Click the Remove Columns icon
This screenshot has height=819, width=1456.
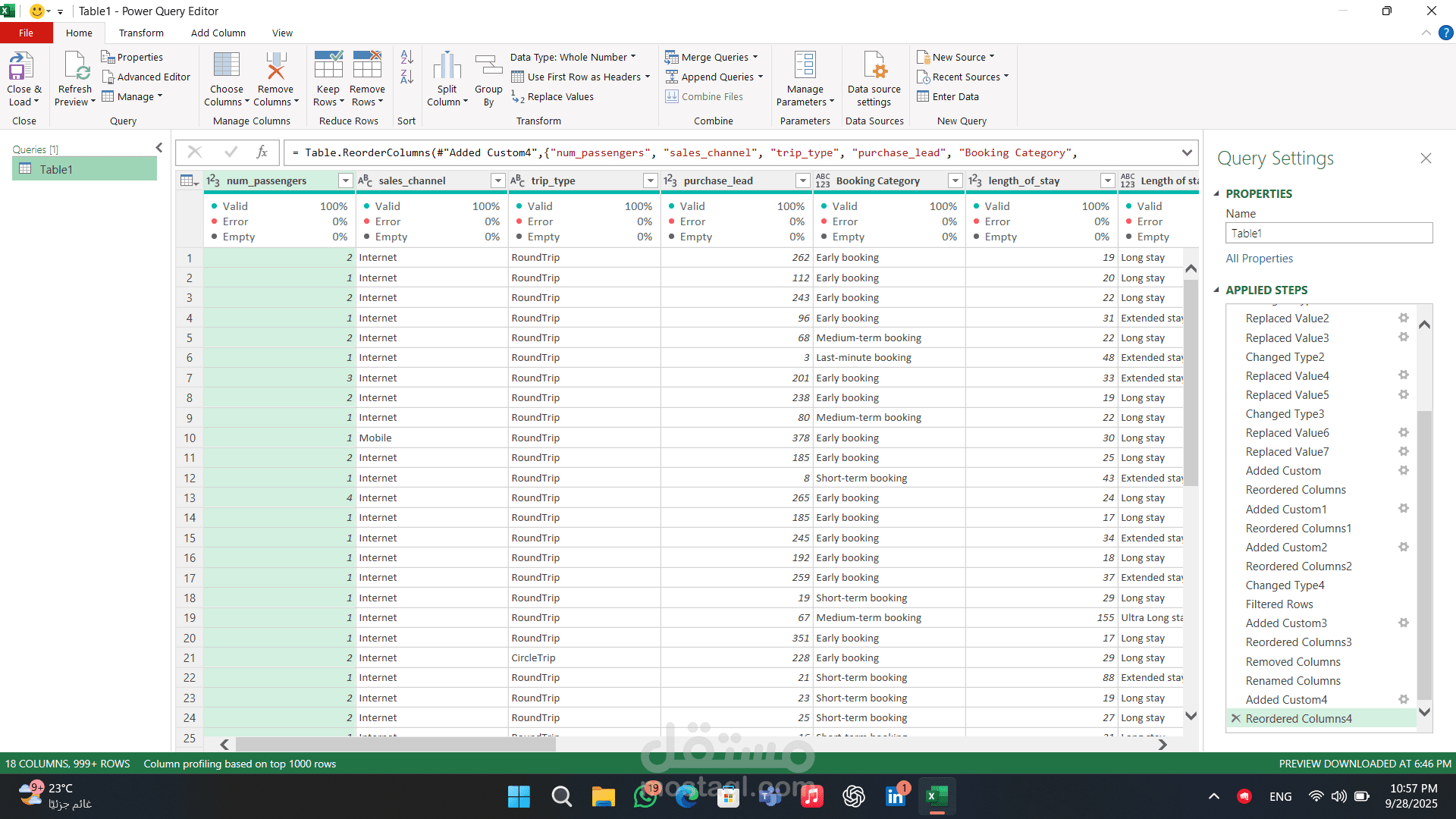275,66
